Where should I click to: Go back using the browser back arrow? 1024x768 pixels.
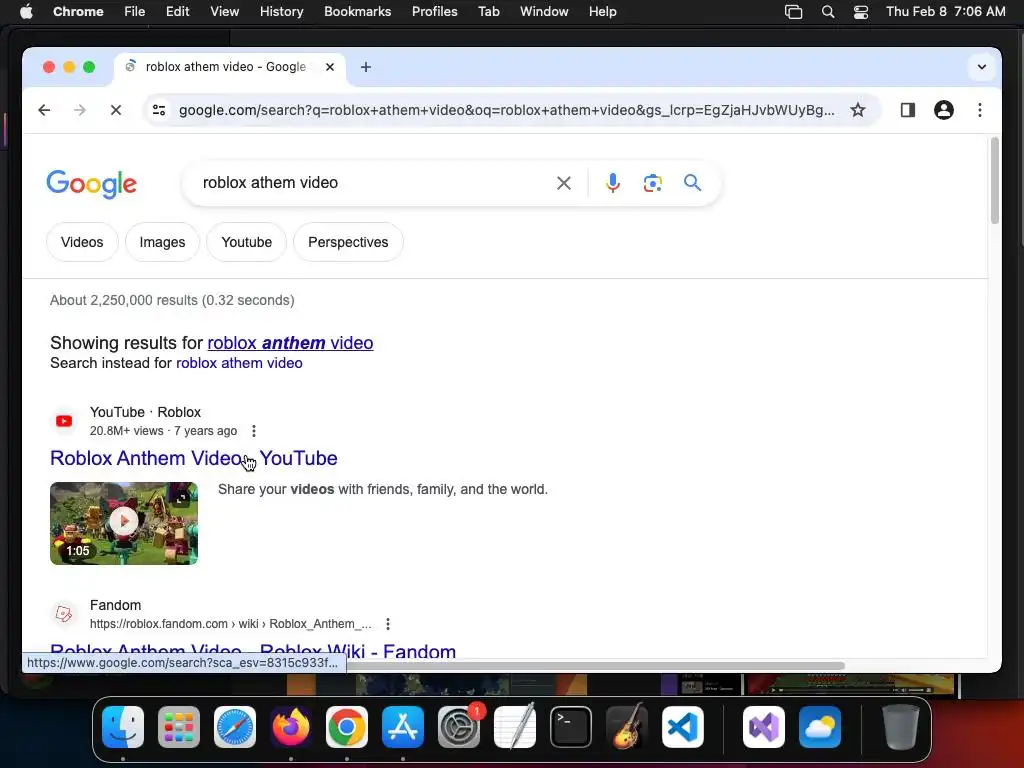[44, 110]
